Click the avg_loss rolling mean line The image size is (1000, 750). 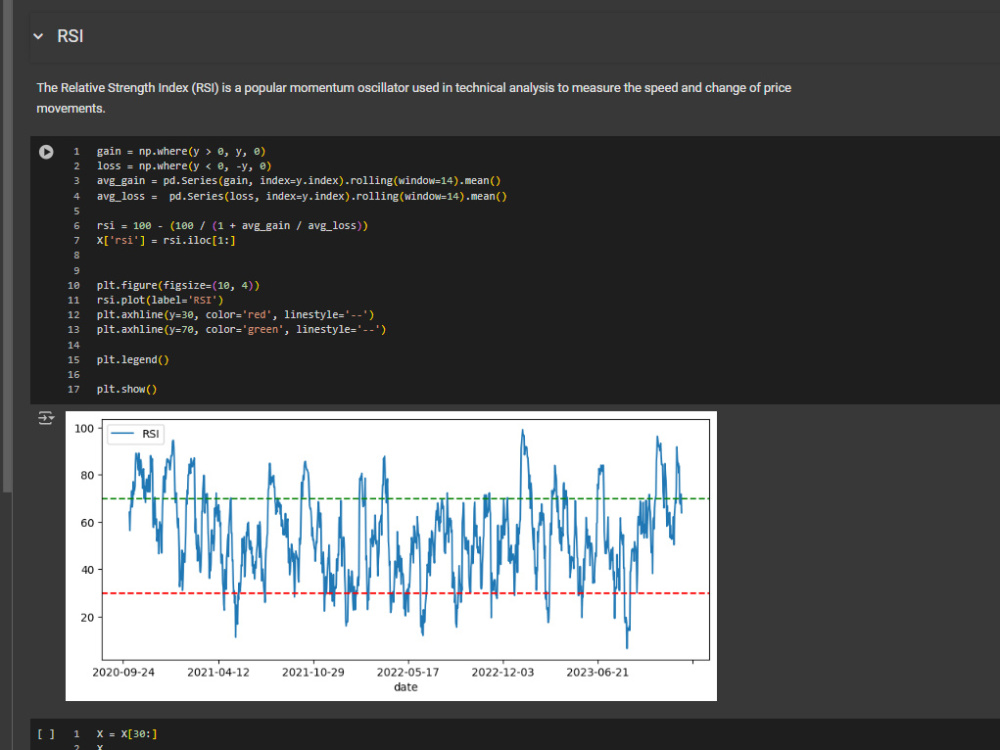pos(302,196)
